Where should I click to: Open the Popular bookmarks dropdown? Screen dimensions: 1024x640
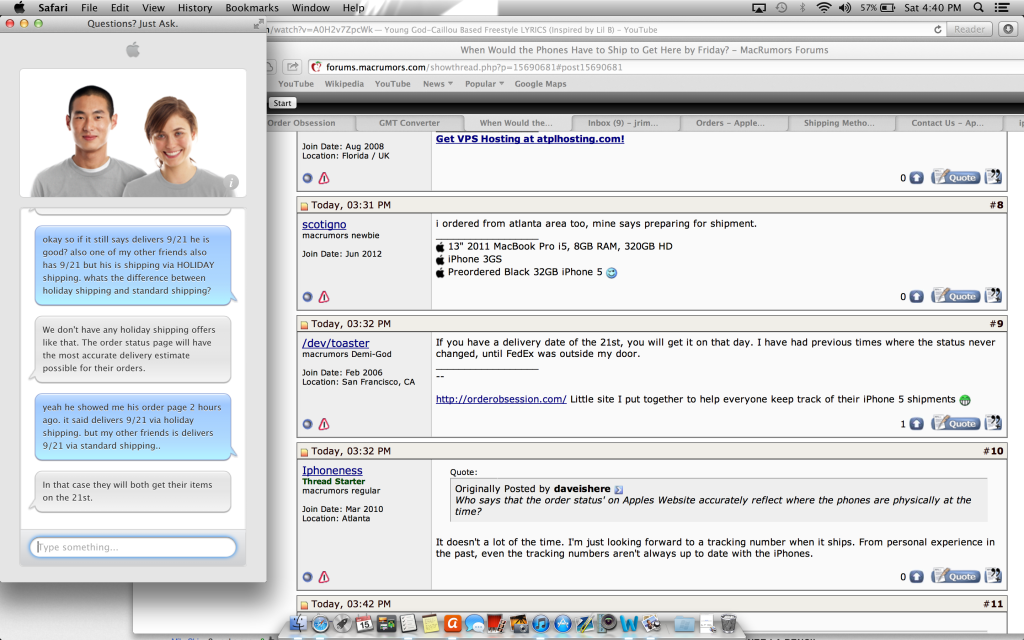click(484, 84)
